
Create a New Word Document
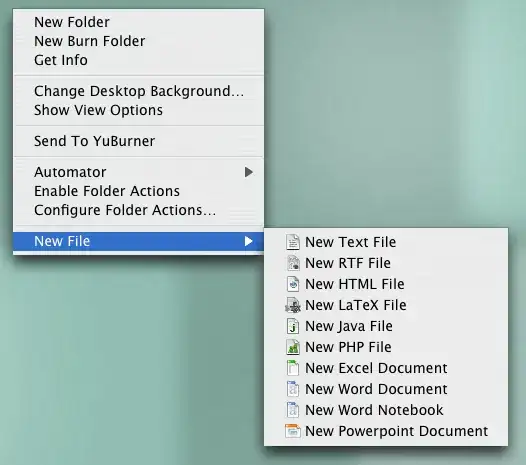tap(386, 389)
